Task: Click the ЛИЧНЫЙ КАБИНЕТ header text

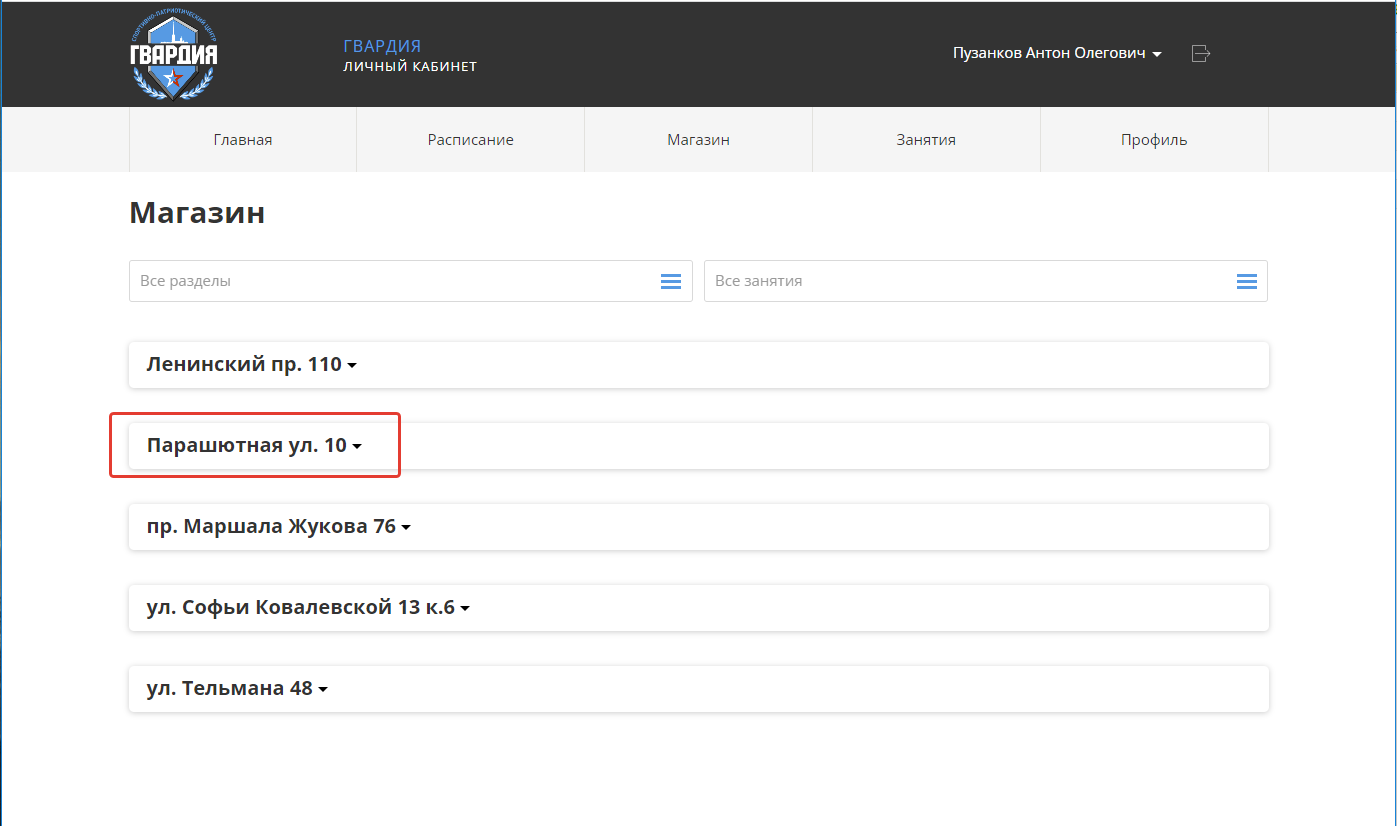Action: coord(410,67)
